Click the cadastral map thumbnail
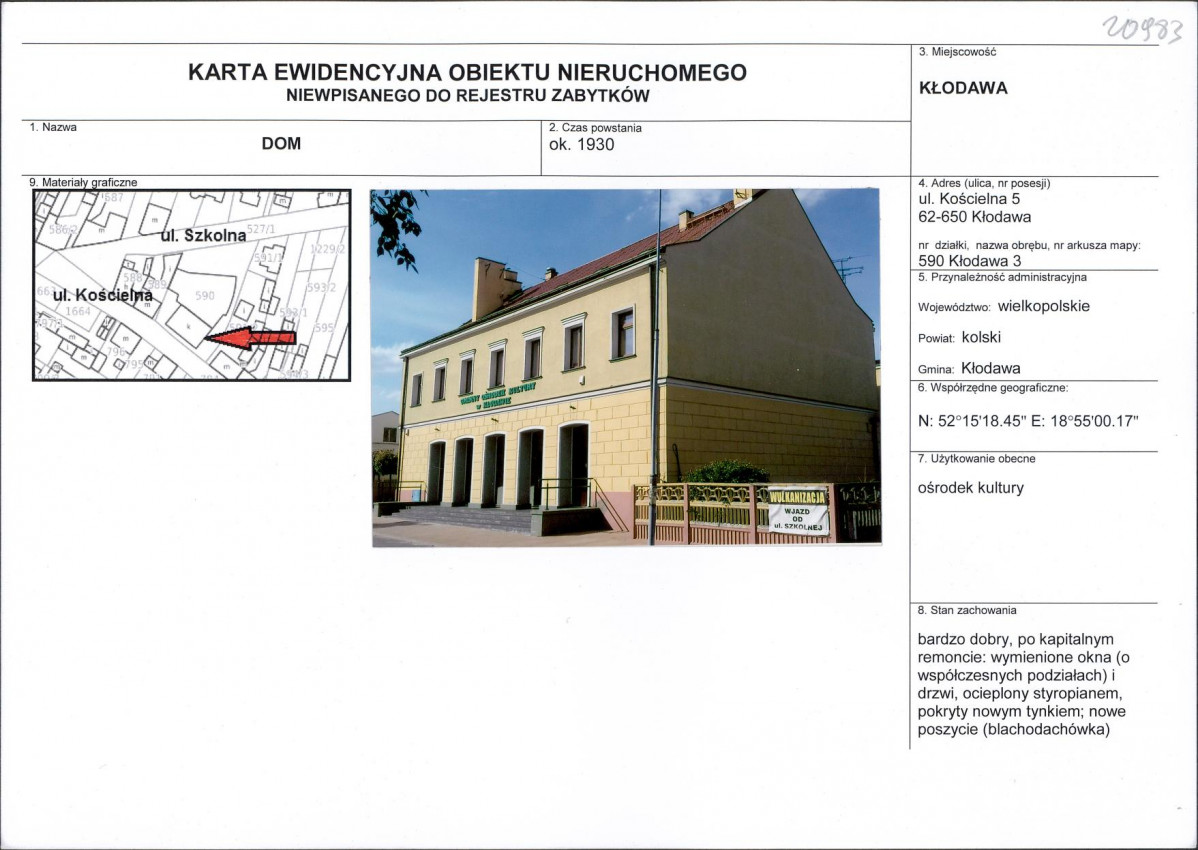The width and height of the screenshot is (1198, 850). coord(192,285)
